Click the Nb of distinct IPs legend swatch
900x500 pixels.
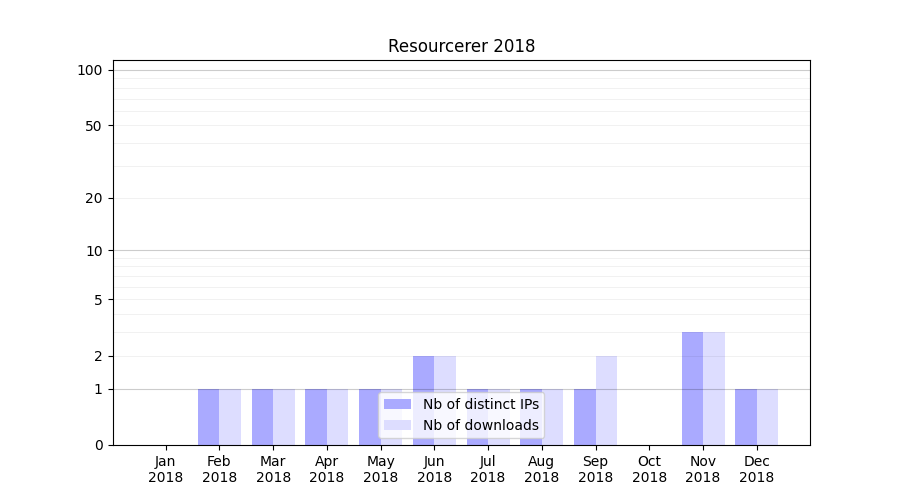point(397,404)
